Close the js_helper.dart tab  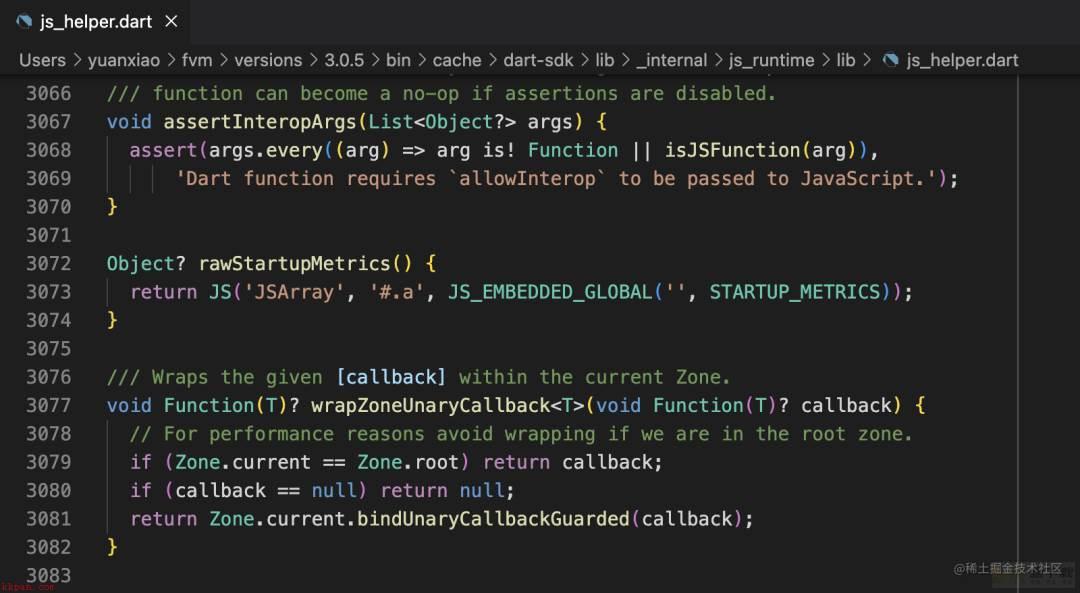172,21
